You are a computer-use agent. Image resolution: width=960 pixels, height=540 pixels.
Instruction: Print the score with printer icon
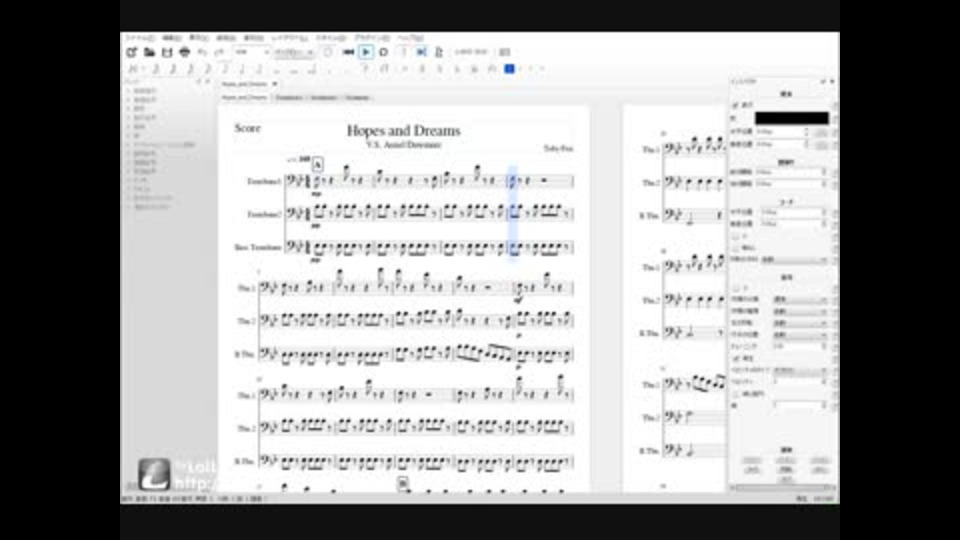[x=184, y=53]
